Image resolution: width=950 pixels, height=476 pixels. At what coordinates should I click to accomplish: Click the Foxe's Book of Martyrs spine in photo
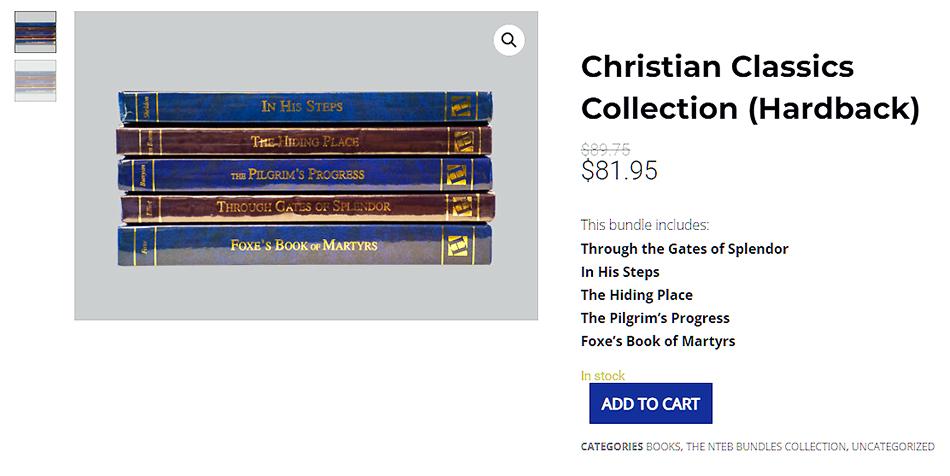[303, 245]
